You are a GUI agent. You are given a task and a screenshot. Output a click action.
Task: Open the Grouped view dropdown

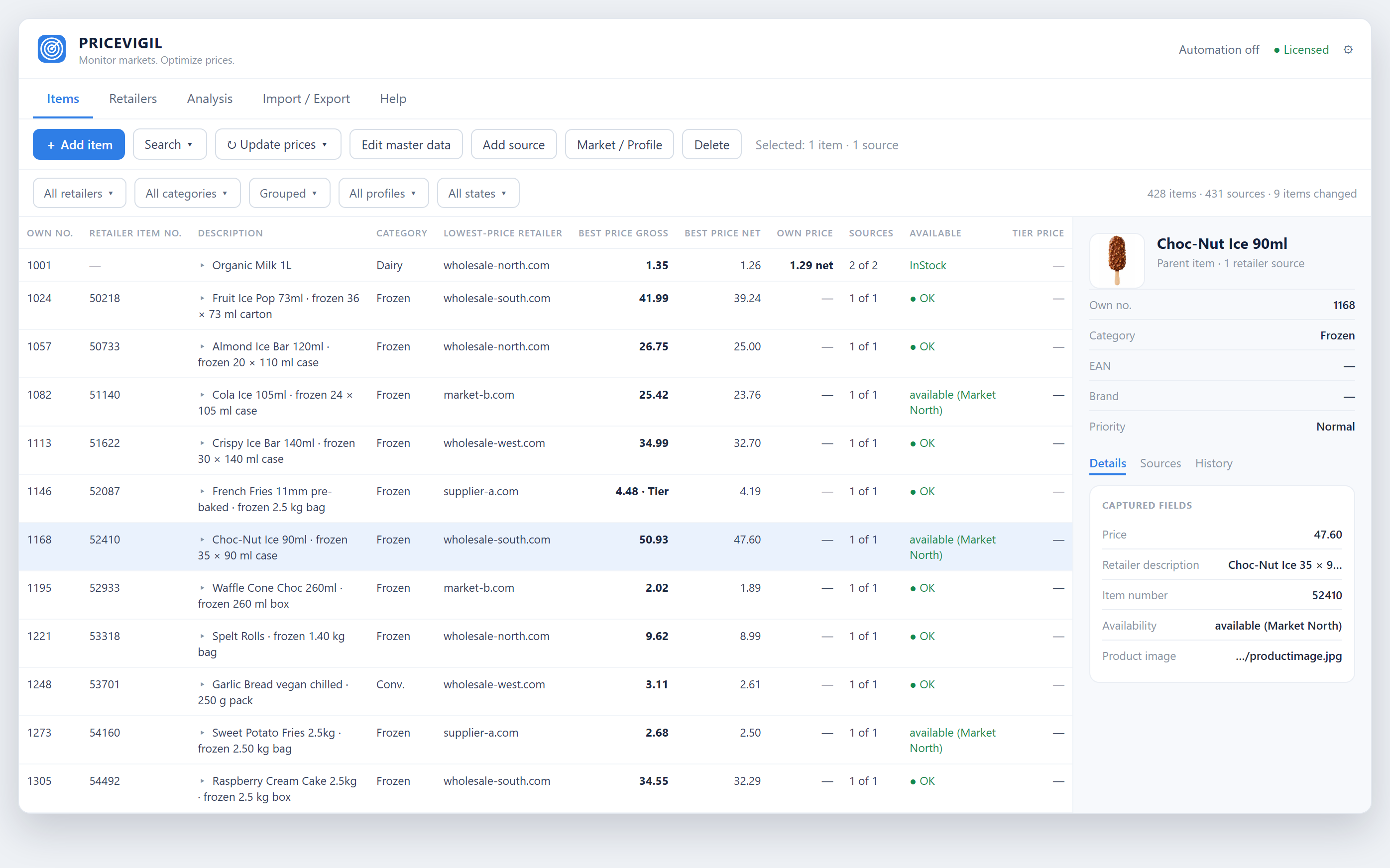(289, 194)
